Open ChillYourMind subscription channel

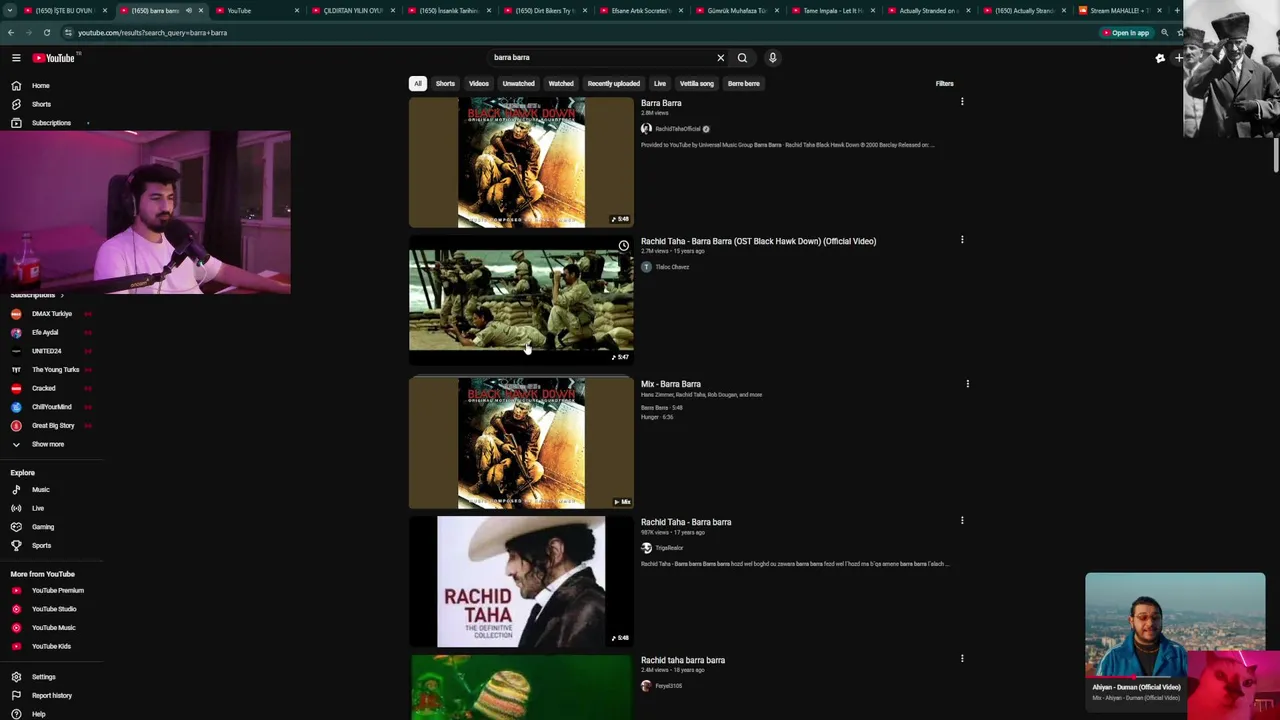50,407
